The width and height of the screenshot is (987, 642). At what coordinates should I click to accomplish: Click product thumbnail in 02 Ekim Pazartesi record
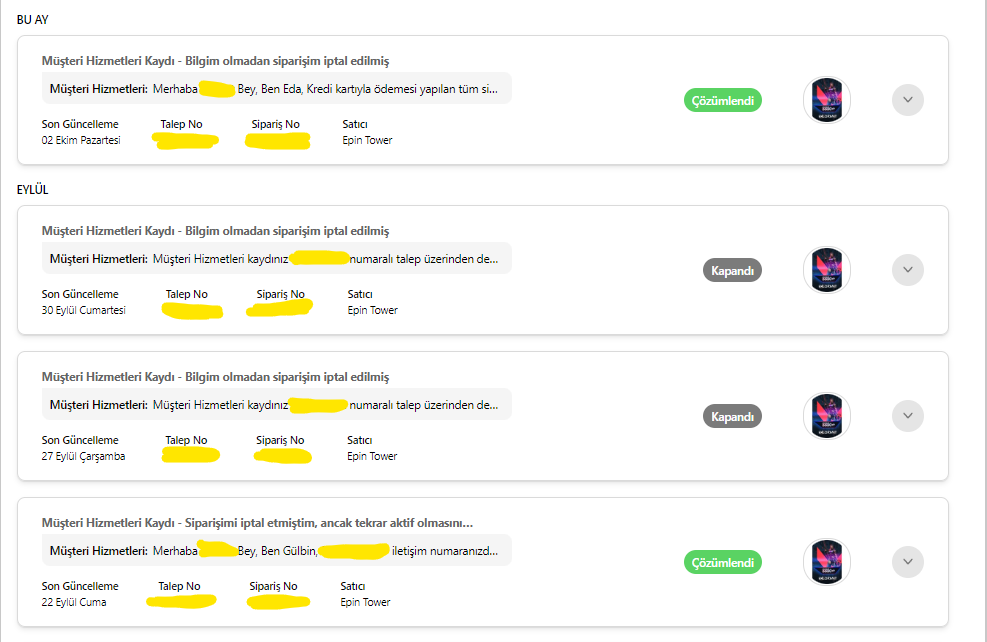(827, 100)
